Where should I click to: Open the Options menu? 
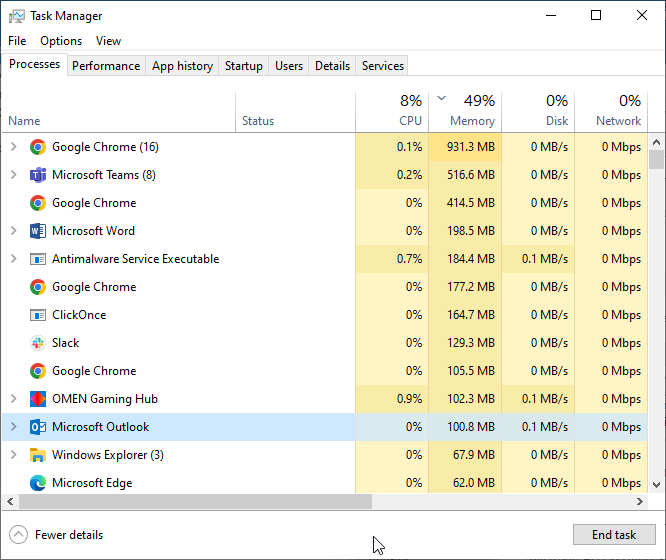61,41
